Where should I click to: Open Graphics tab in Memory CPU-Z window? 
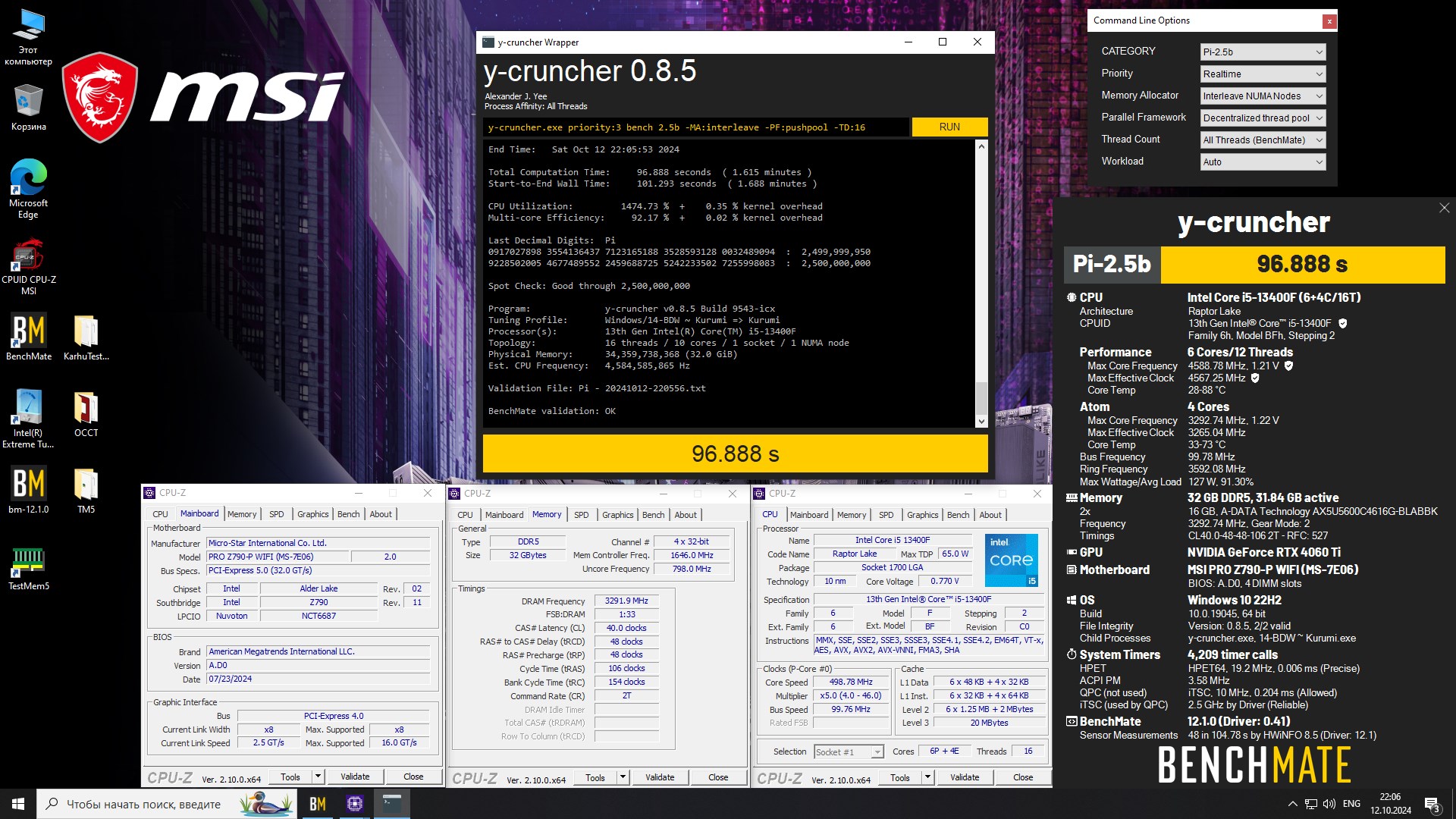tap(618, 515)
